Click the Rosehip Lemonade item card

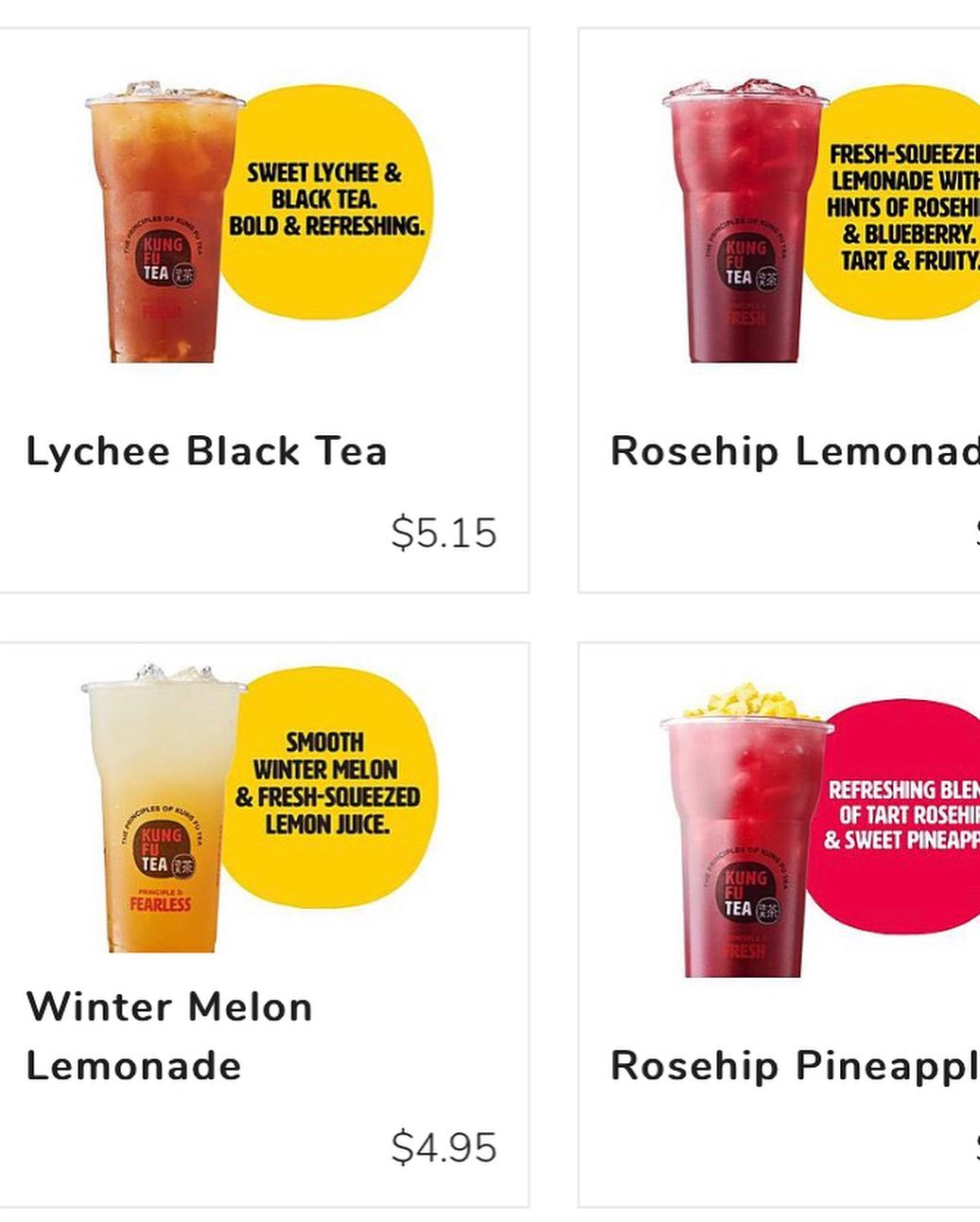(x=779, y=310)
